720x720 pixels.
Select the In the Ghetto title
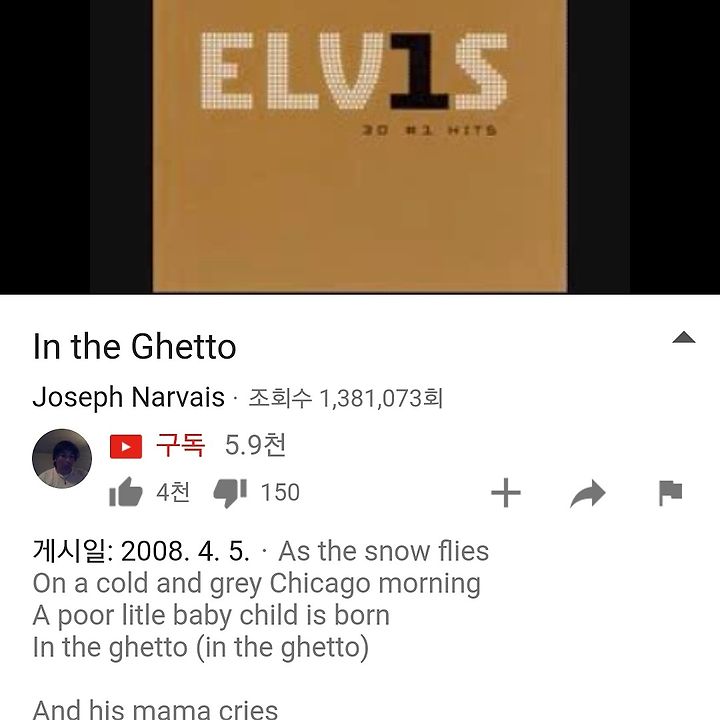[135, 346]
